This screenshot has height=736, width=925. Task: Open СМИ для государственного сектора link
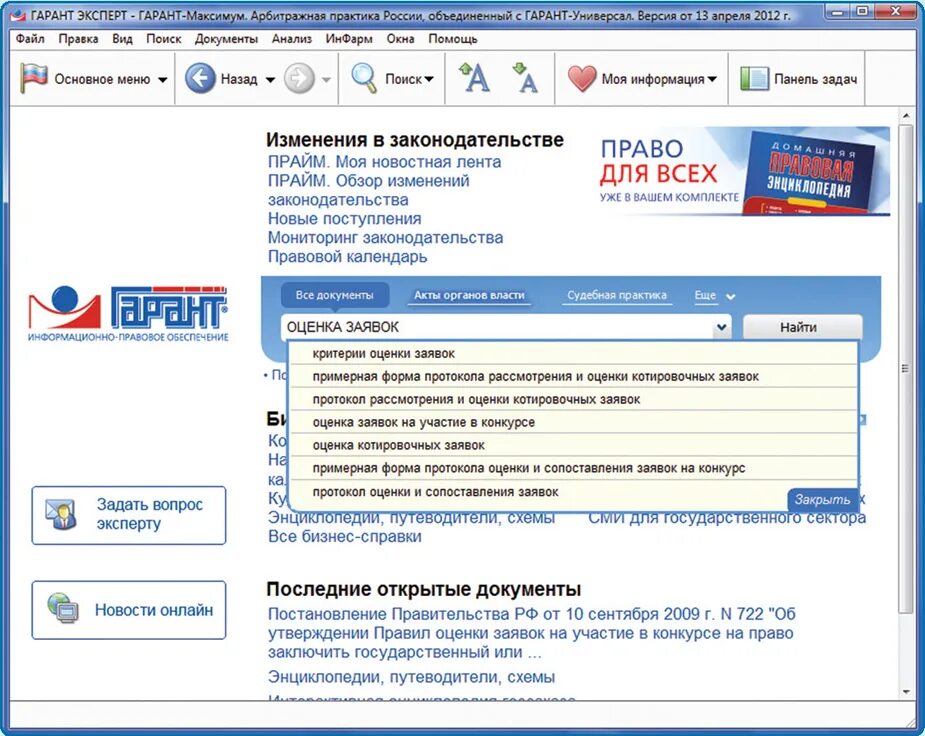coord(727,518)
